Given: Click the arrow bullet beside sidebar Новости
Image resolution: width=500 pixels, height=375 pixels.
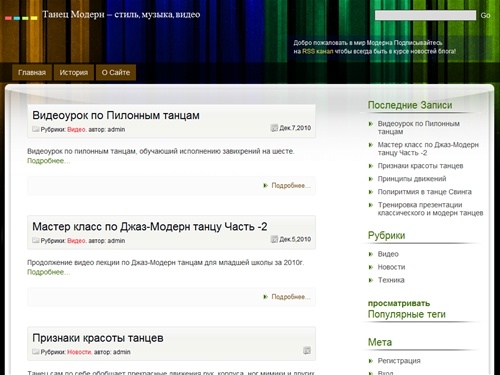Looking at the screenshot, I should 370,267.
